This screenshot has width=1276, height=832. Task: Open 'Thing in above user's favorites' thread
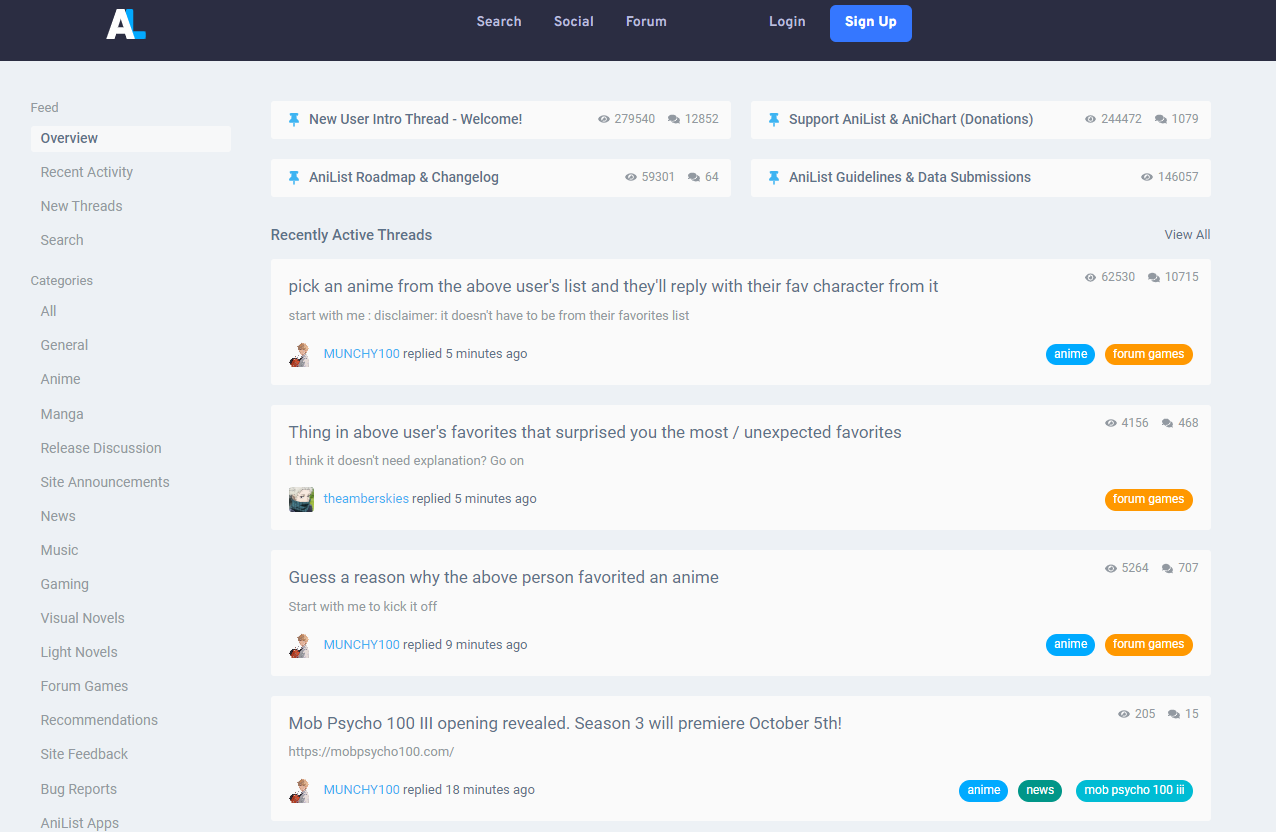point(595,432)
